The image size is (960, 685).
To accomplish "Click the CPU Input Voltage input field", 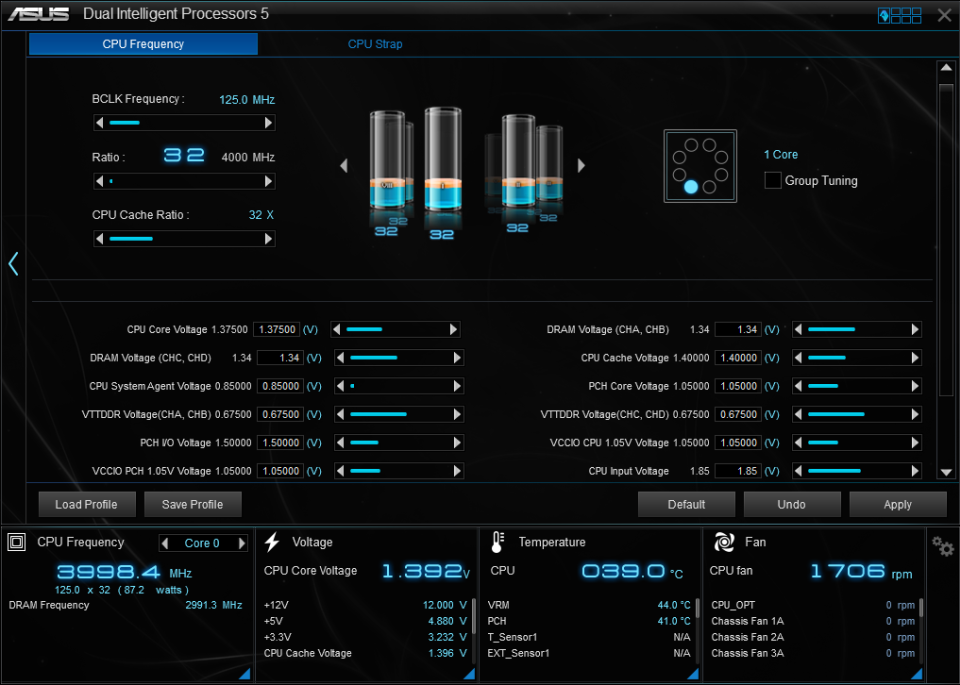I will (738, 471).
